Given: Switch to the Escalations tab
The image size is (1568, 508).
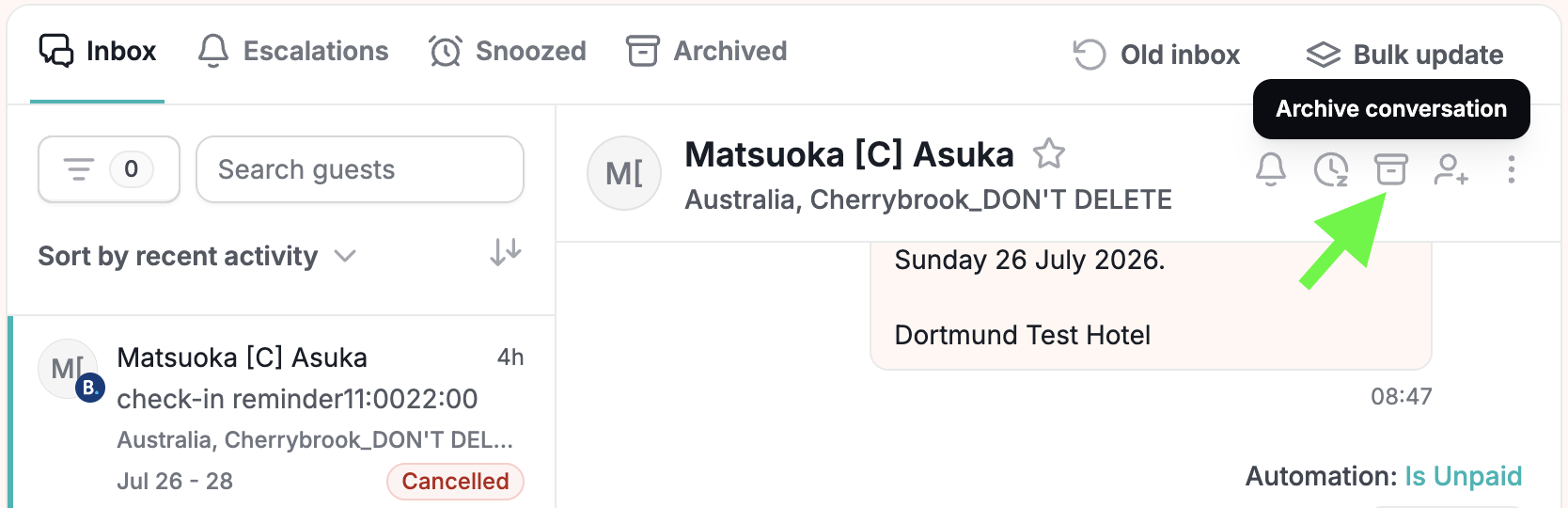Looking at the screenshot, I should (293, 51).
